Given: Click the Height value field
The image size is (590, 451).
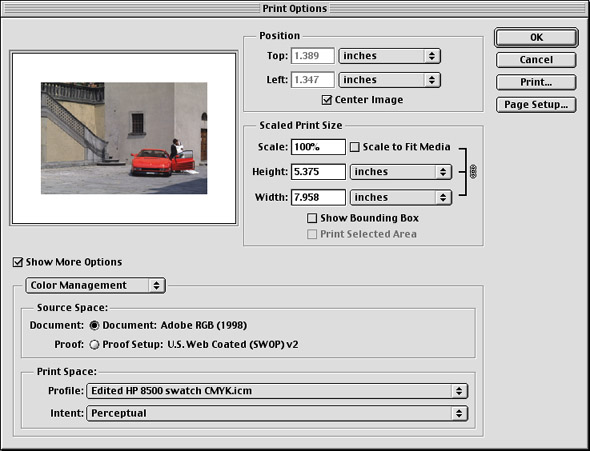Looking at the screenshot, I should click(x=318, y=172).
